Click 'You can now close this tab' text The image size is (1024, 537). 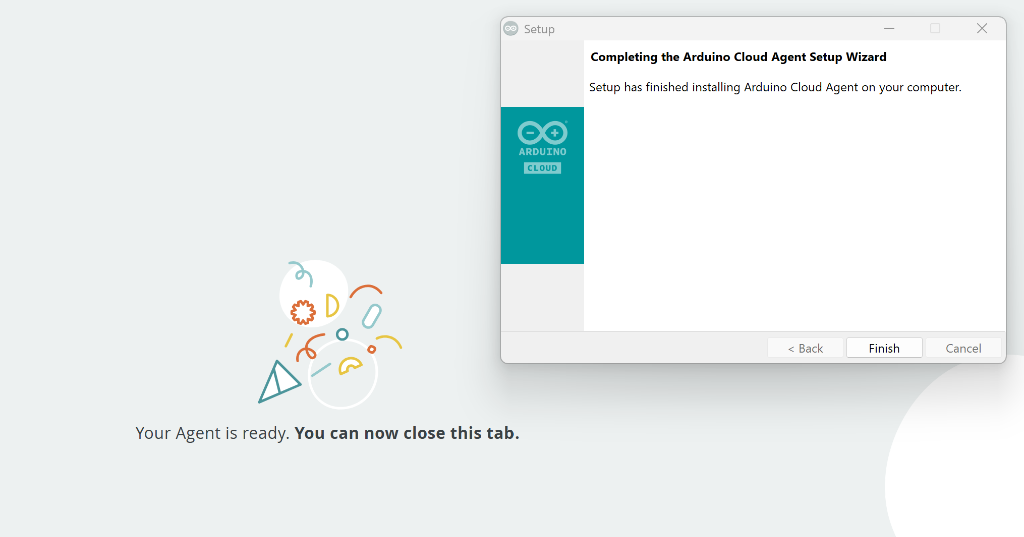coord(407,433)
